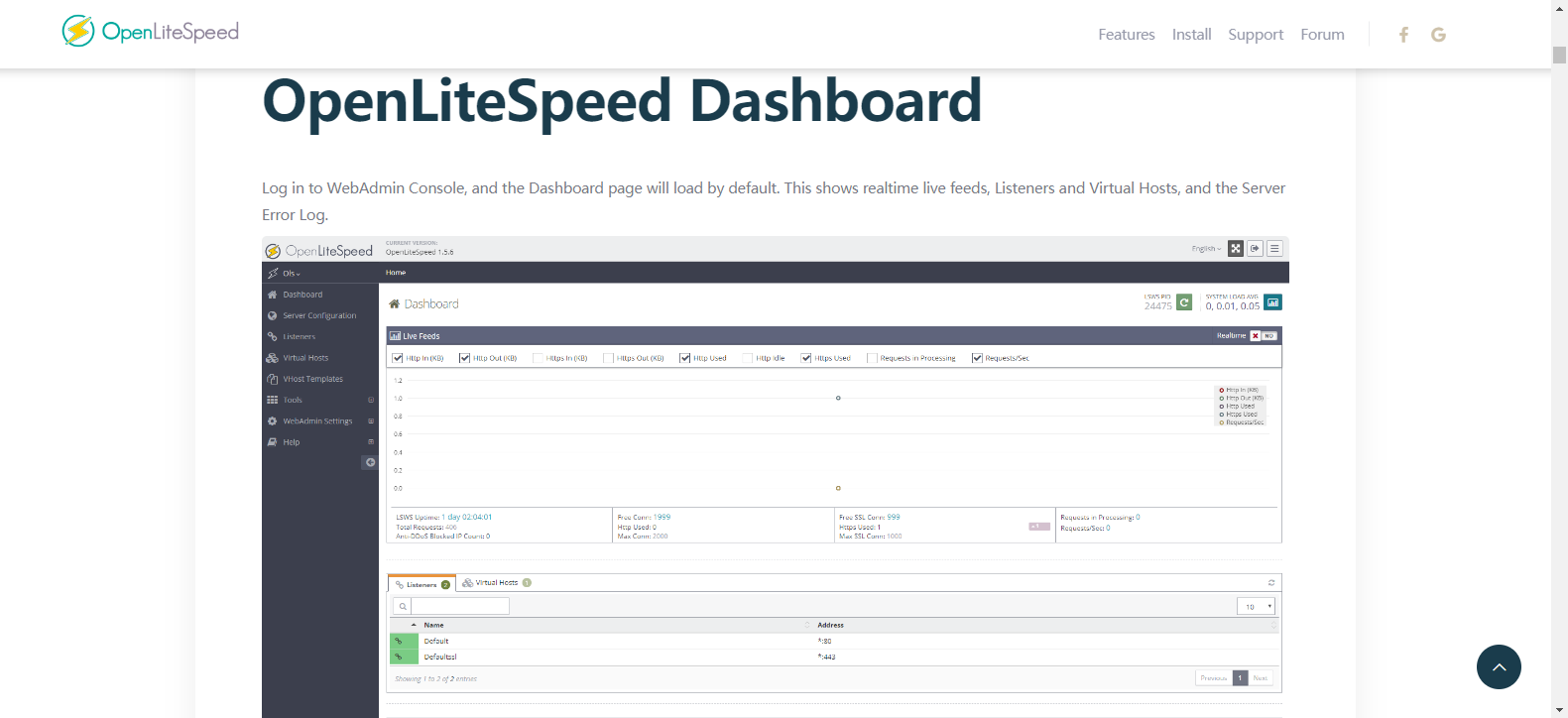Screen dimensions: 1568x718
Task: Click the back-to-top arrow button
Action: pyautogui.click(x=1499, y=666)
